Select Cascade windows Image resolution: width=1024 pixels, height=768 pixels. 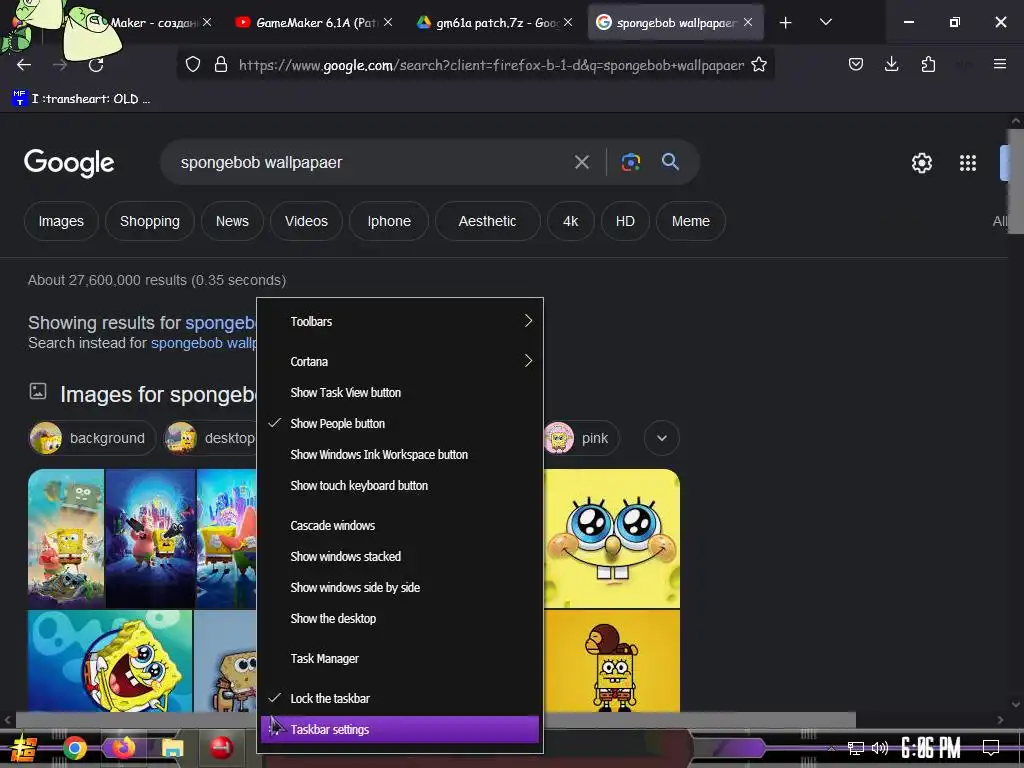(x=400, y=525)
